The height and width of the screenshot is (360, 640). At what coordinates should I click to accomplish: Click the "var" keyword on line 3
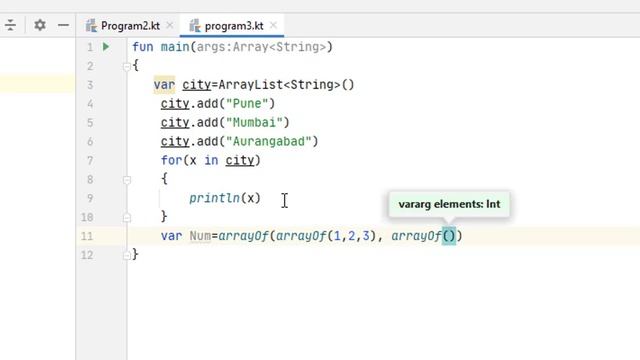tap(164, 84)
